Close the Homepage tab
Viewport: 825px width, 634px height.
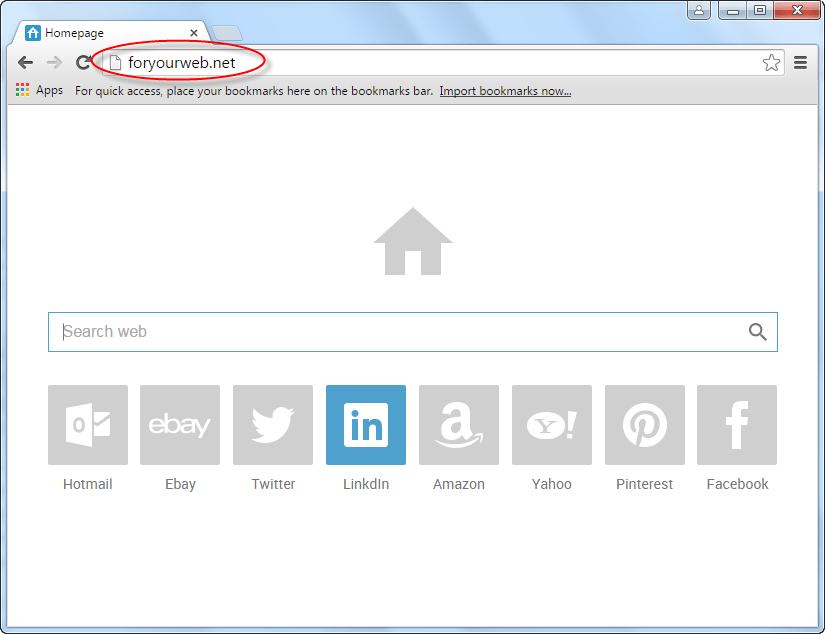pos(194,33)
